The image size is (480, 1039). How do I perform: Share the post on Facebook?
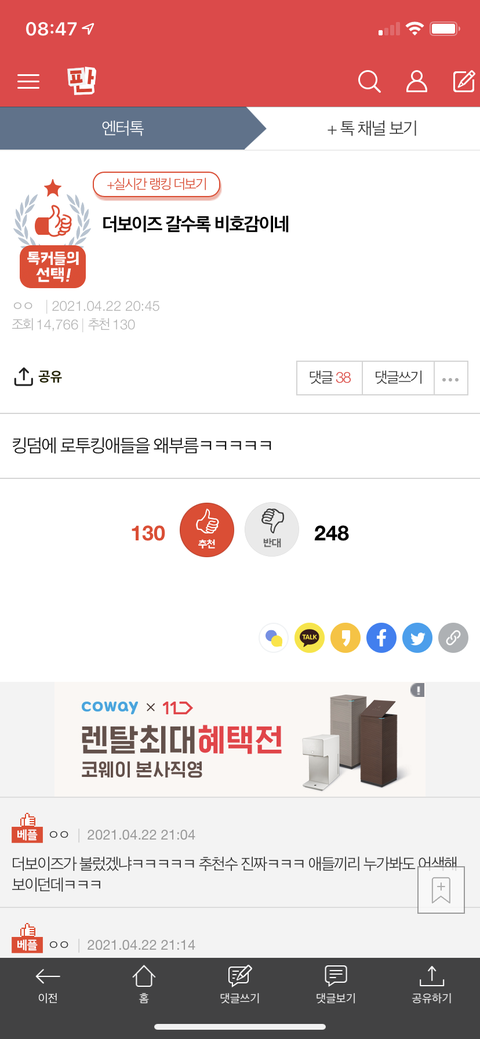tap(381, 638)
